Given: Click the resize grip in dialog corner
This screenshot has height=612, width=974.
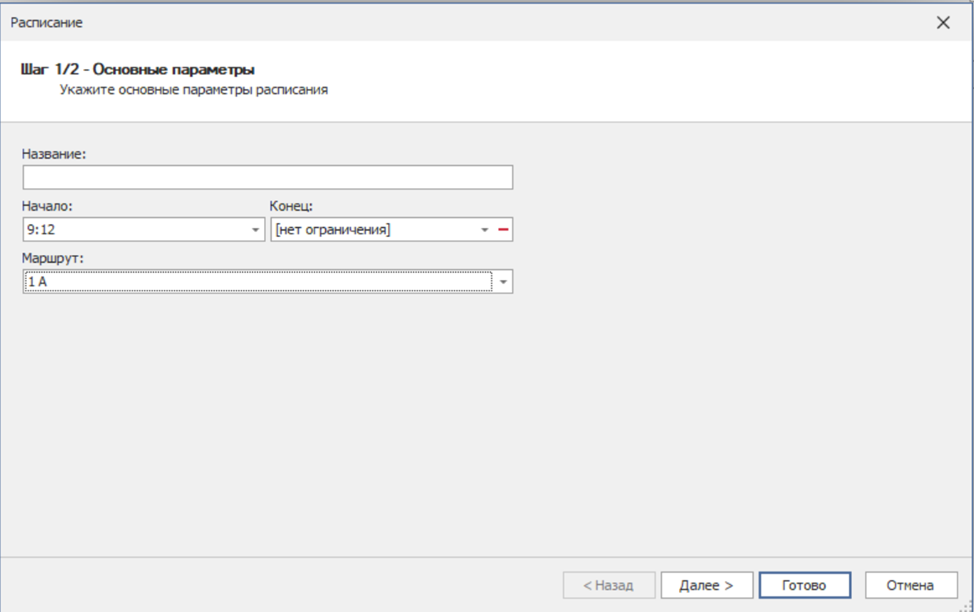Looking at the screenshot, I should pyautogui.click(x=966, y=605).
